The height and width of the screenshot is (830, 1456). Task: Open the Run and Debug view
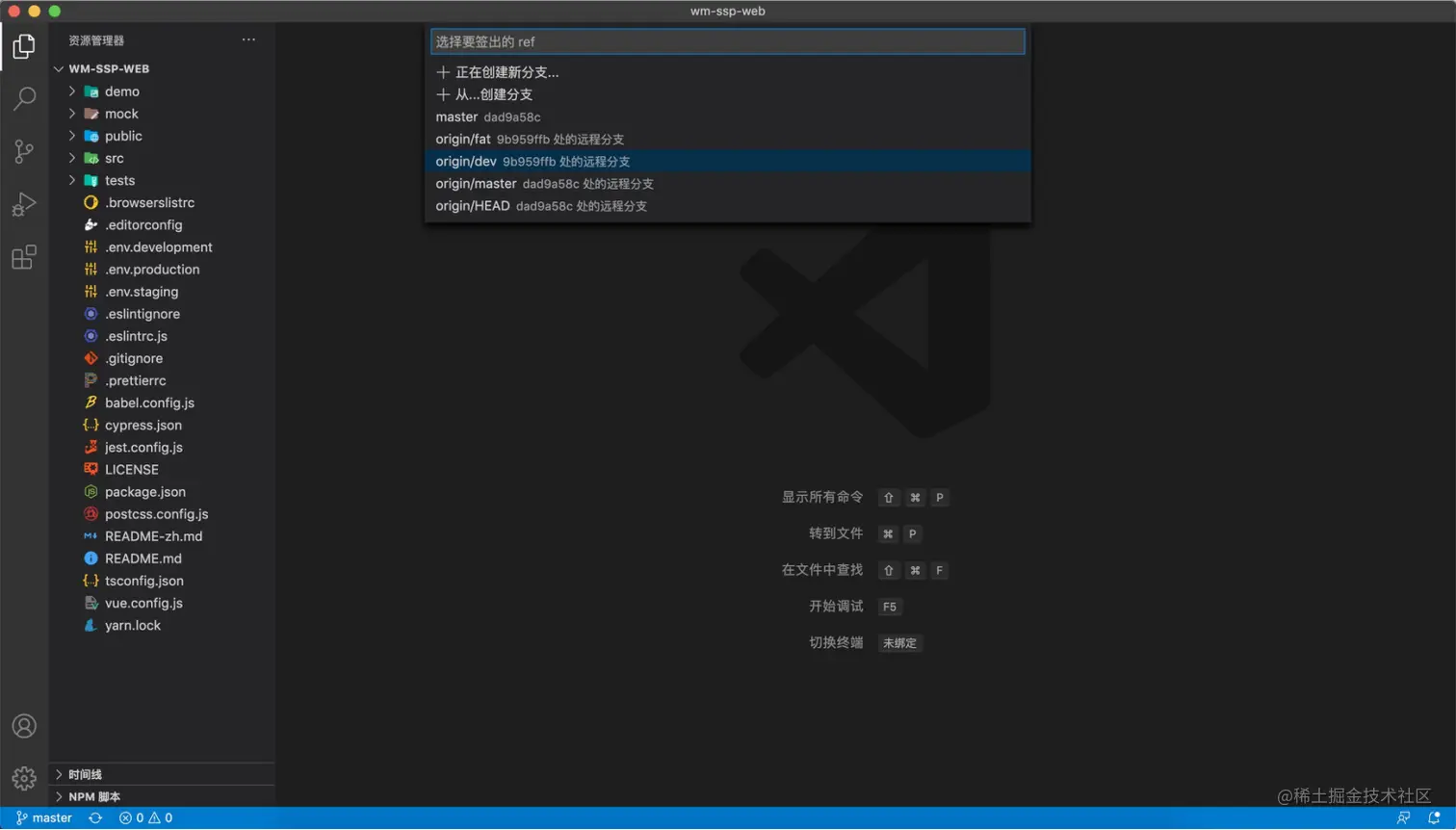tap(24, 204)
